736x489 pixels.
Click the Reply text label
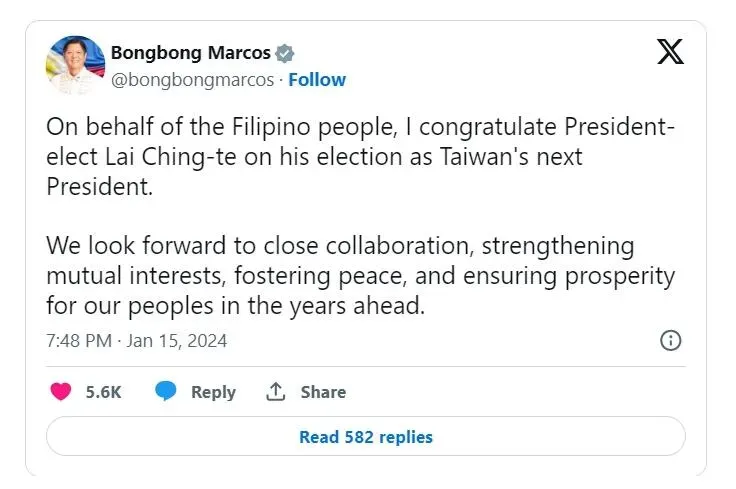(x=213, y=392)
